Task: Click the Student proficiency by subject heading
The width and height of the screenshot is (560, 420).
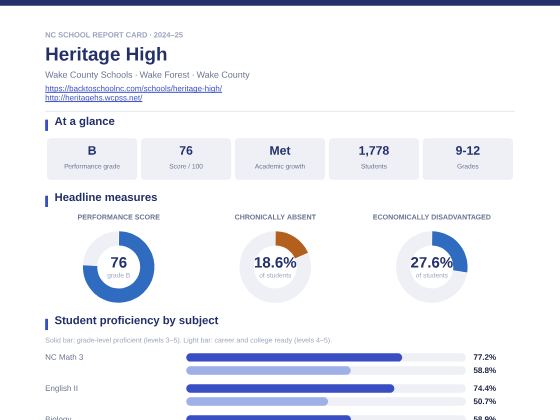Action: [x=136, y=320]
